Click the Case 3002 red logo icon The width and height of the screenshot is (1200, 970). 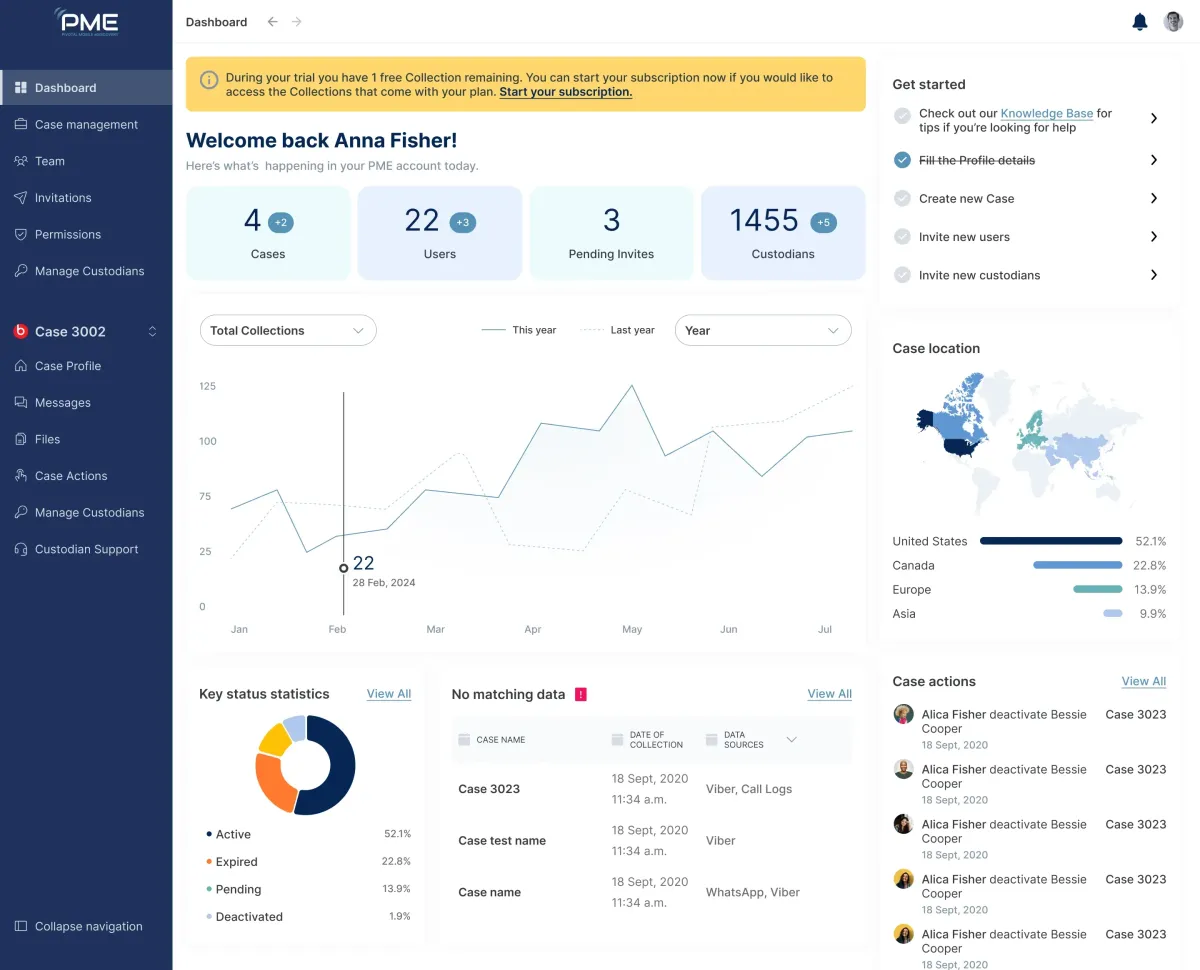coord(20,332)
